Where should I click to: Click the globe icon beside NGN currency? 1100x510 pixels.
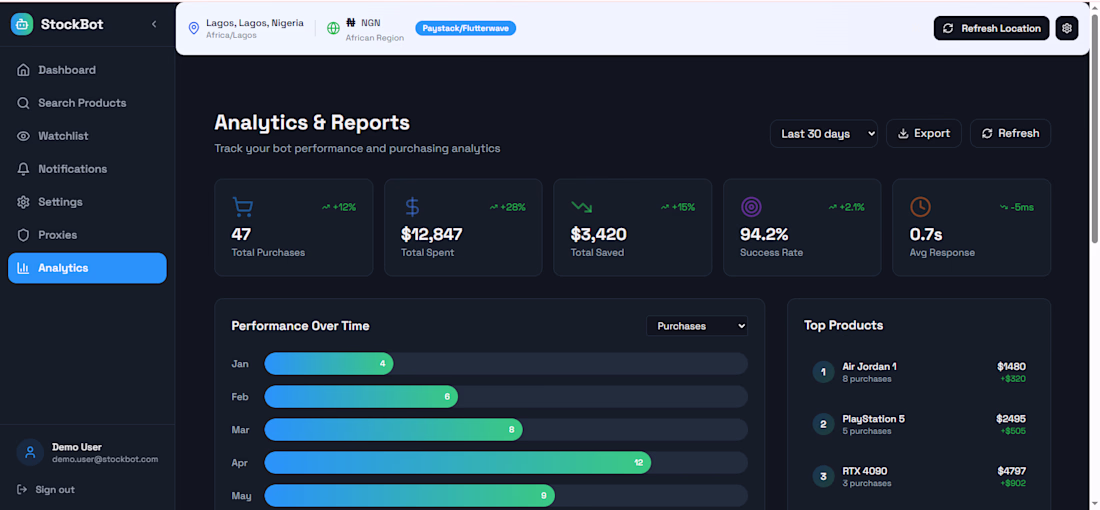pos(333,29)
